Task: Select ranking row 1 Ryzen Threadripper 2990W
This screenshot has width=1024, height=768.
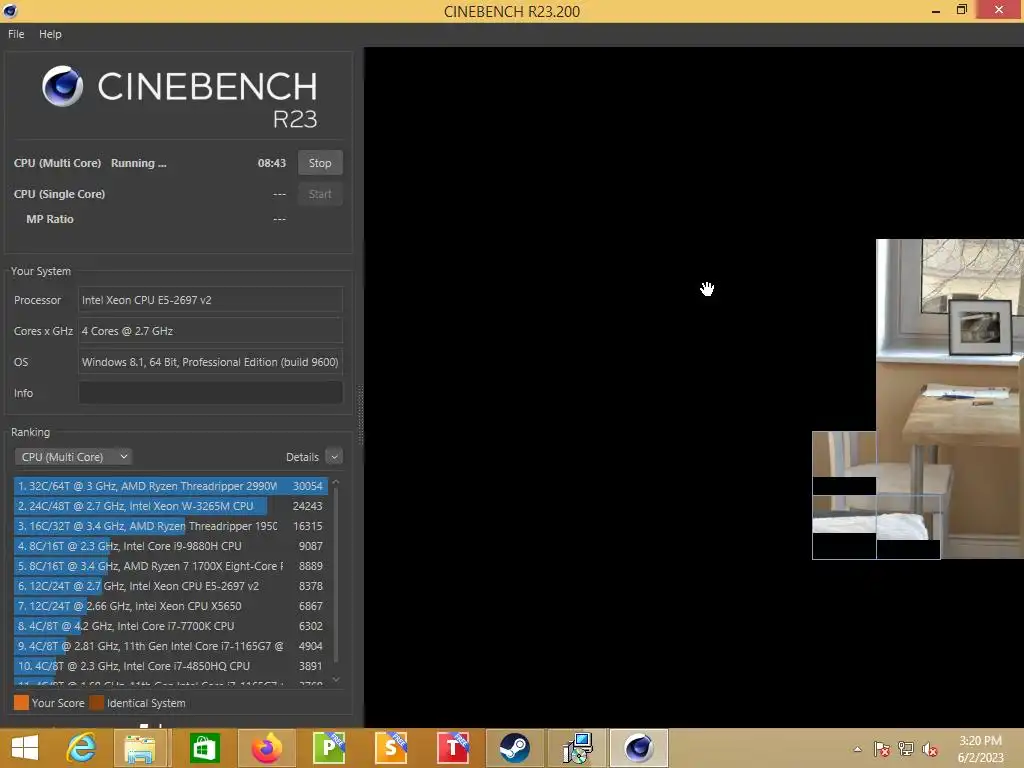Action: pos(170,486)
